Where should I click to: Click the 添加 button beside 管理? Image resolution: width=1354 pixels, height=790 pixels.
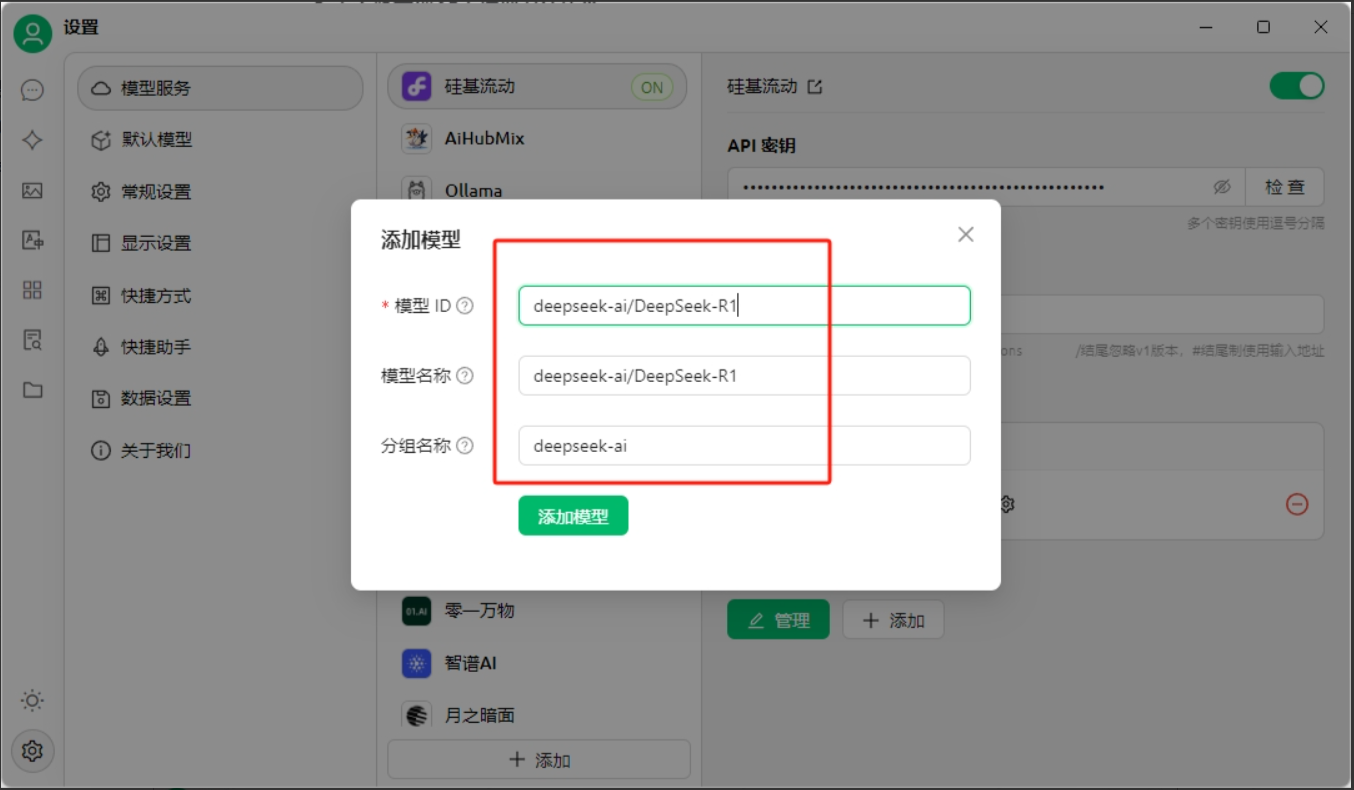coord(893,620)
